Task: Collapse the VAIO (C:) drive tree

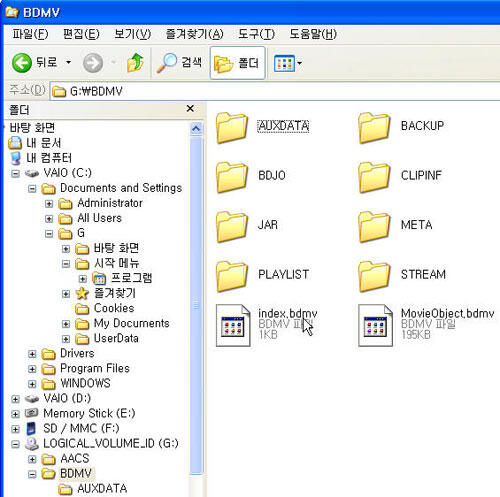Action: point(15,173)
